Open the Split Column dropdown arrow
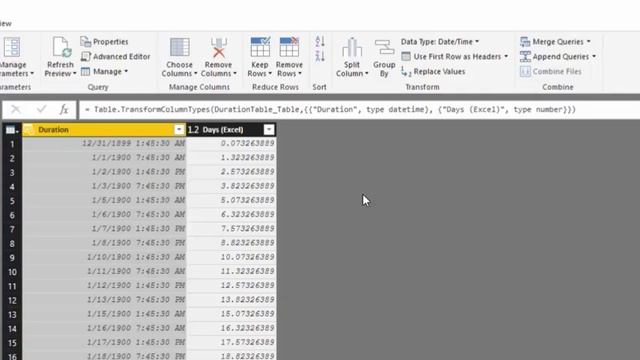 click(x=367, y=73)
